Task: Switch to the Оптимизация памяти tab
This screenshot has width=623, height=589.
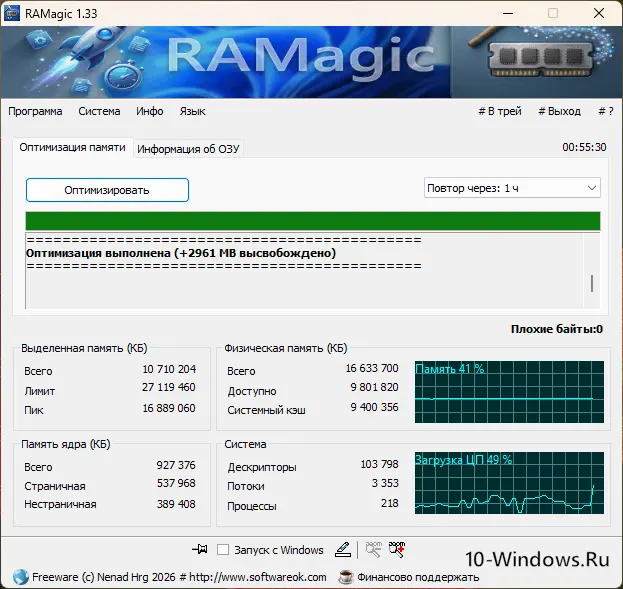Action: 72,147
